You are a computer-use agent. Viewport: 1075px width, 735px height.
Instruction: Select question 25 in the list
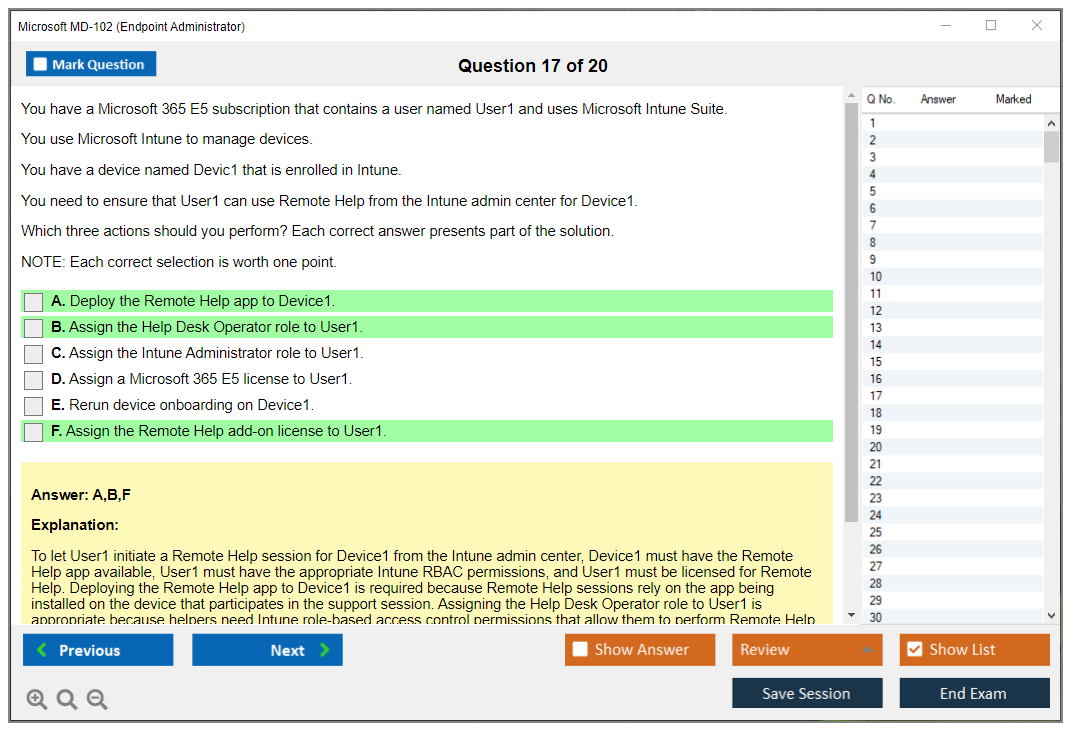tap(953, 533)
